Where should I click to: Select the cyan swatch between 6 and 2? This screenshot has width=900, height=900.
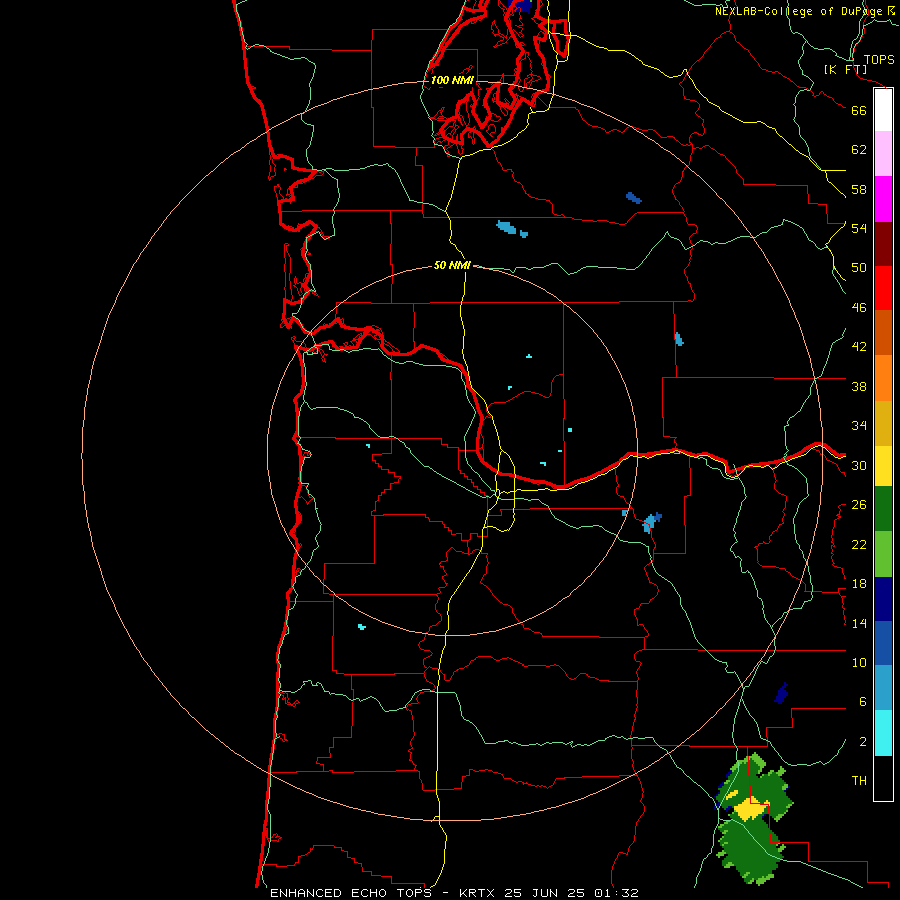[883, 733]
